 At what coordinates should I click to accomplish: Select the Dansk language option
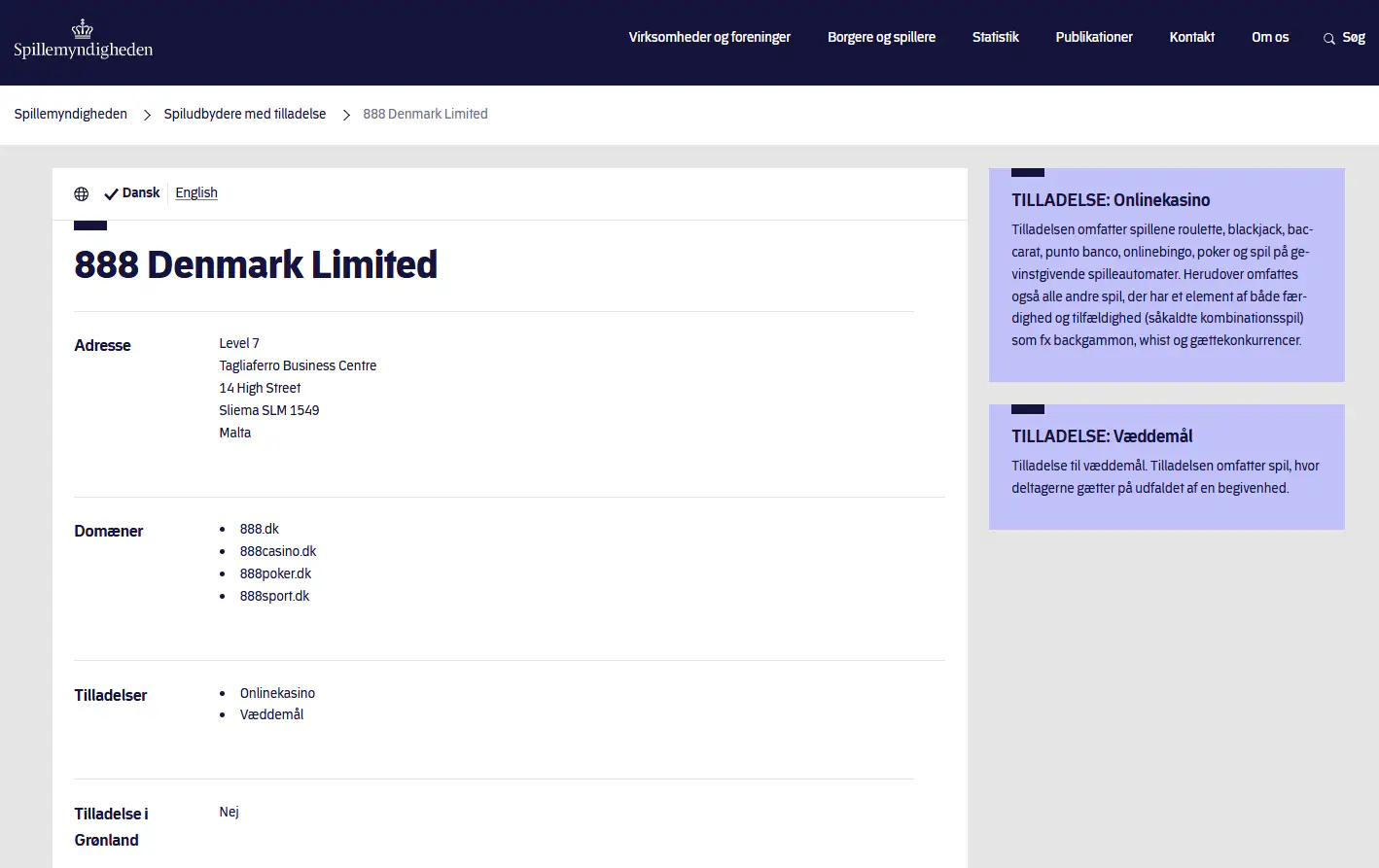[x=141, y=192]
